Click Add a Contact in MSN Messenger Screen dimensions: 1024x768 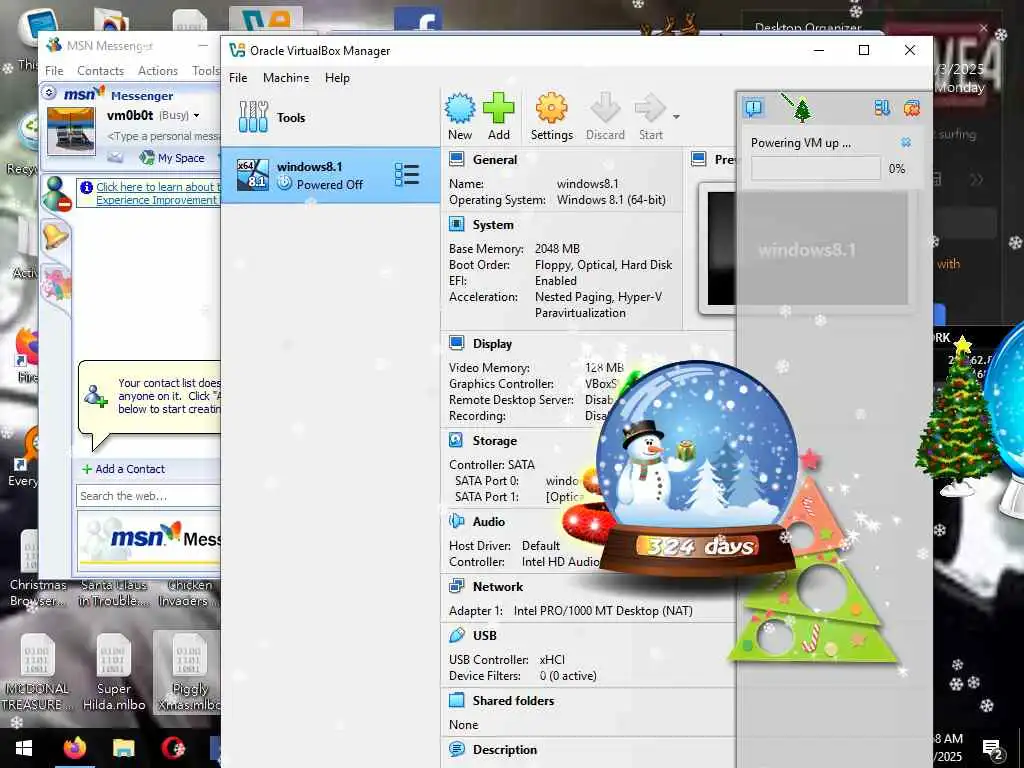[124, 469]
